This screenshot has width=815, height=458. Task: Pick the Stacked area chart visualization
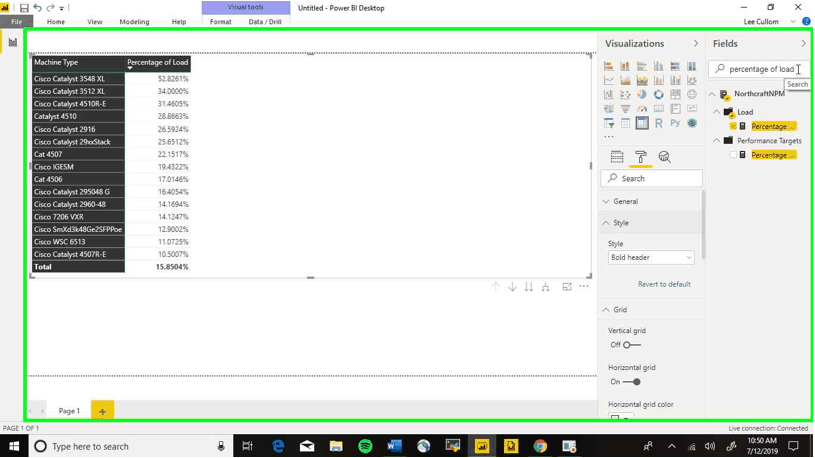click(642, 80)
